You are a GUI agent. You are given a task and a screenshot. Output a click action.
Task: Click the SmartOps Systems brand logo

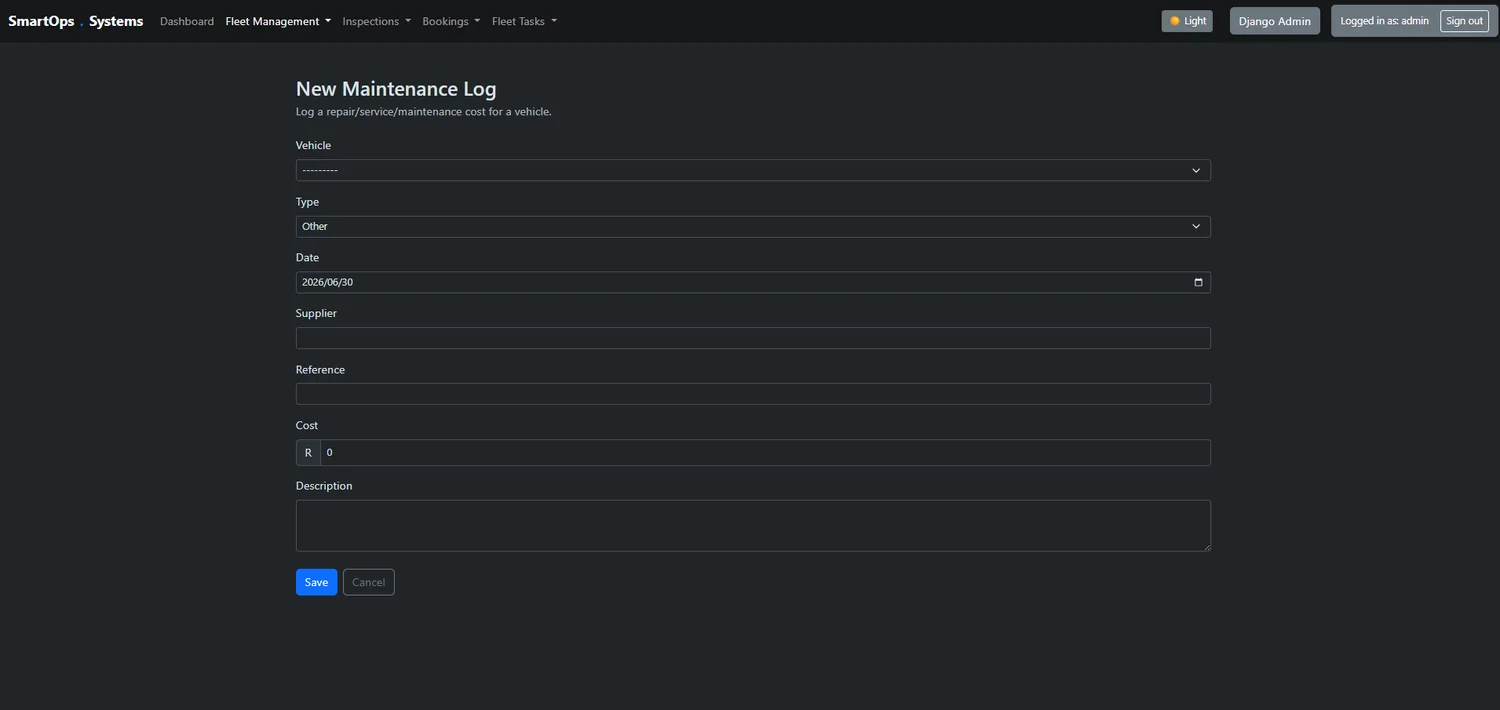coord(76,21)
